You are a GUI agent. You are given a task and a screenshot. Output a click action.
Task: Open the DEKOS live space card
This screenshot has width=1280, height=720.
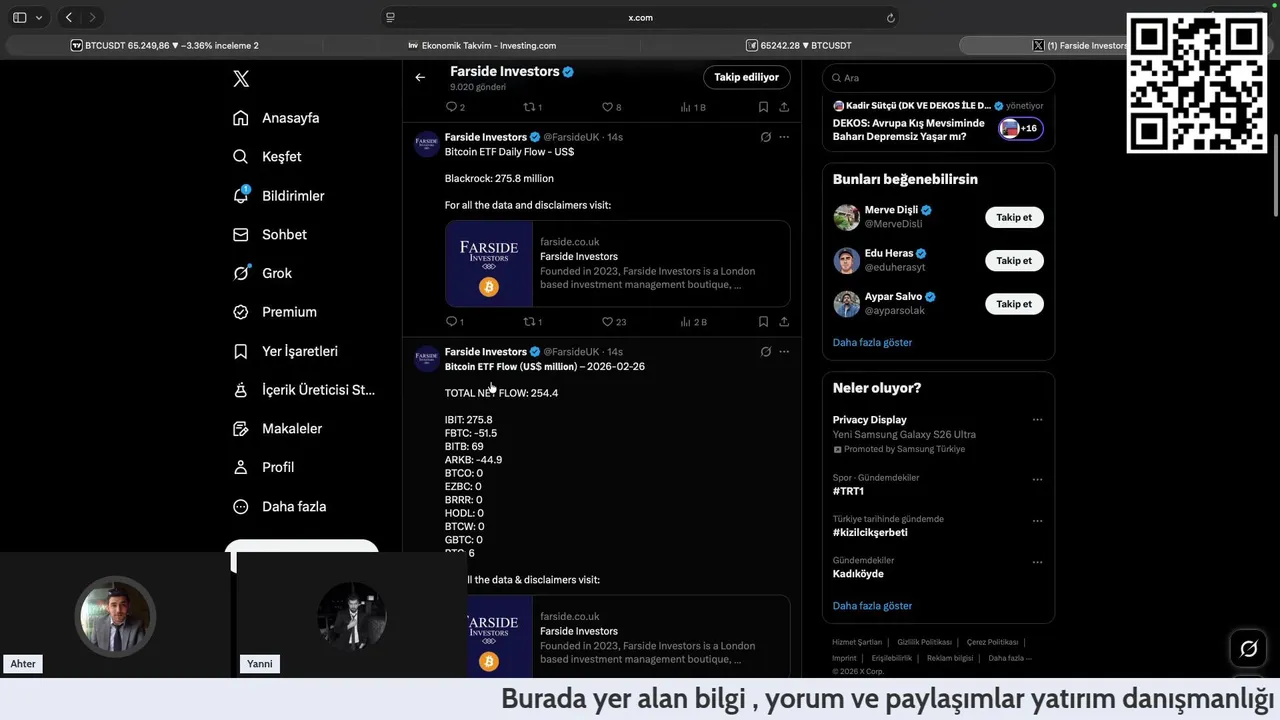(x=938, y=123)
